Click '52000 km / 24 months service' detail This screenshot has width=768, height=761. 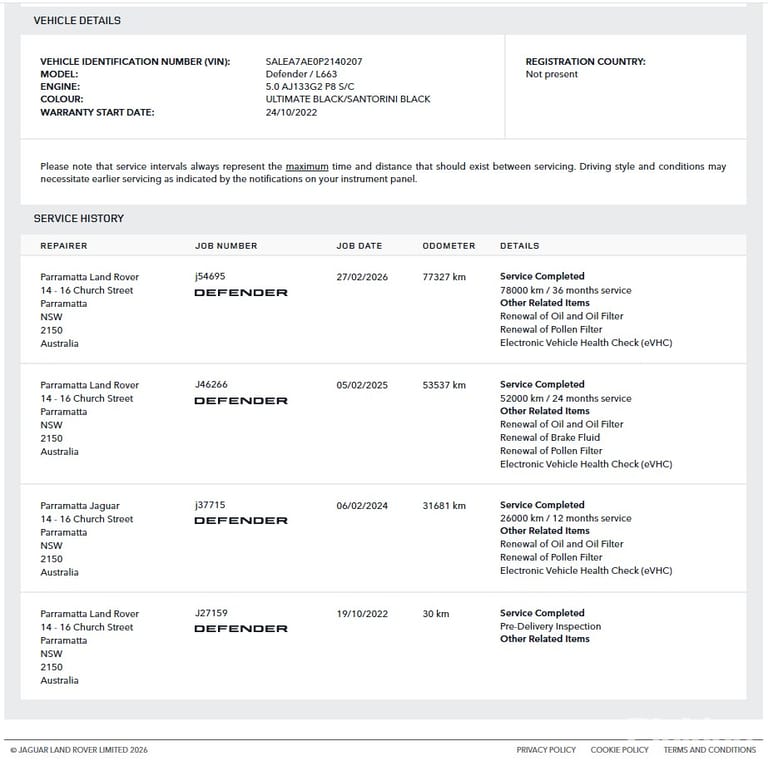[x=566, y=398]
